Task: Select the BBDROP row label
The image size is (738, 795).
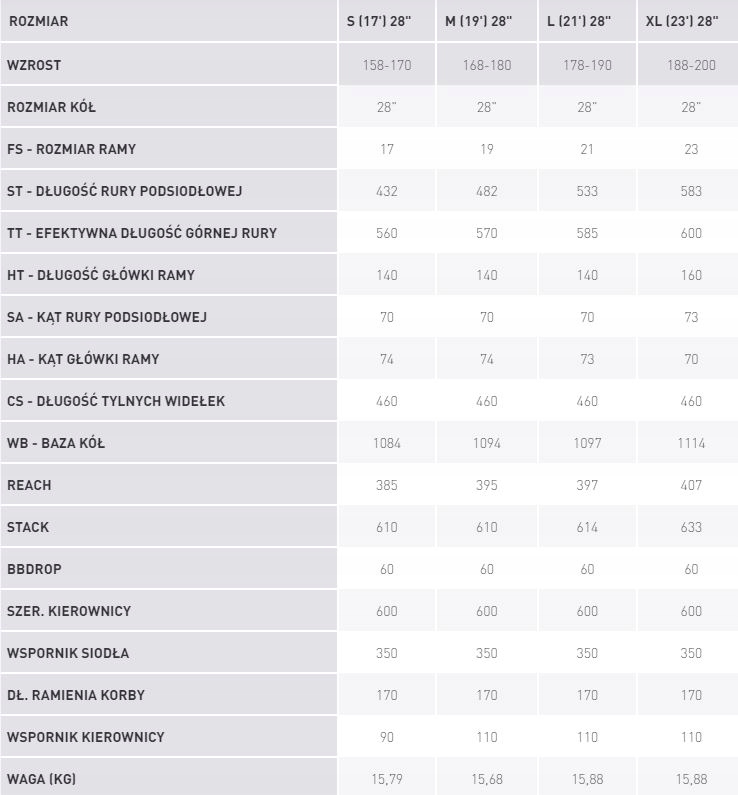Action: click(34, 569)
